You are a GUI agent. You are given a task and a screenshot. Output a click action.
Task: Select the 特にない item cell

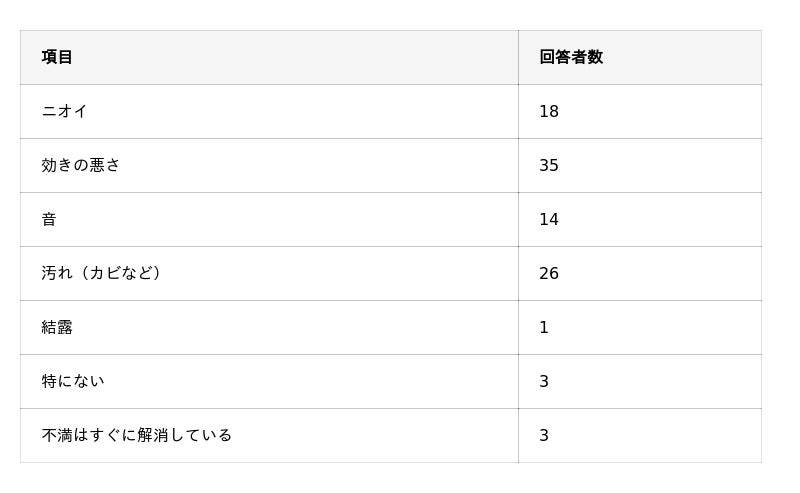coord(73,381)
